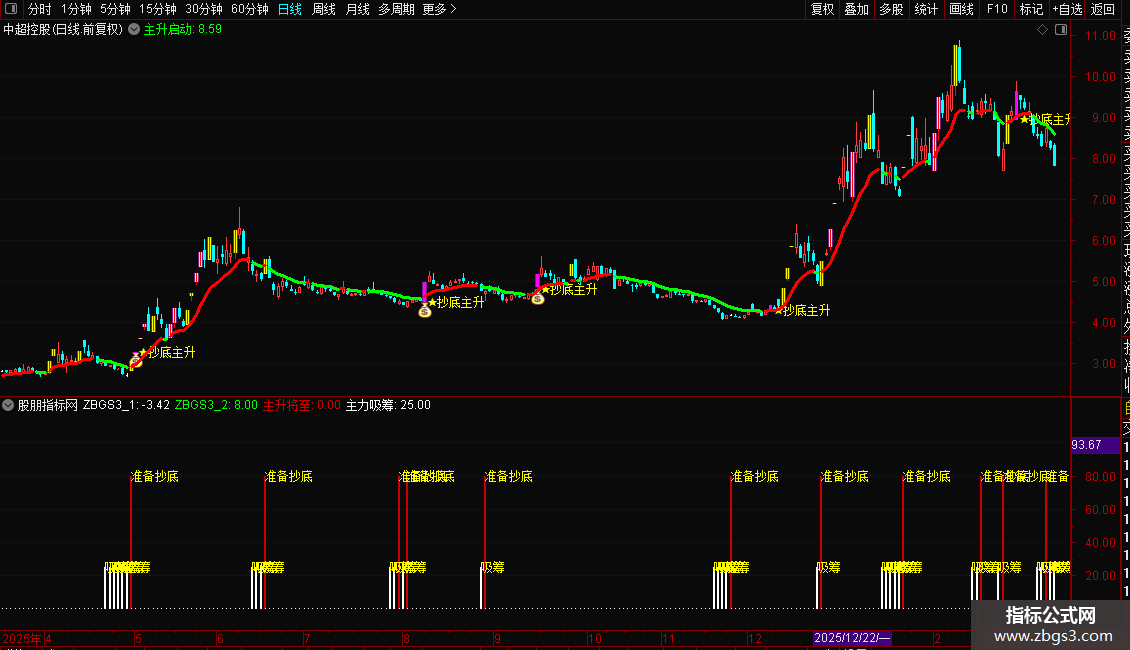Click the 吸筹 label above September bar
Image resolution: width=1130 pixels, height=650 pixels.
(x=493, y=568)
